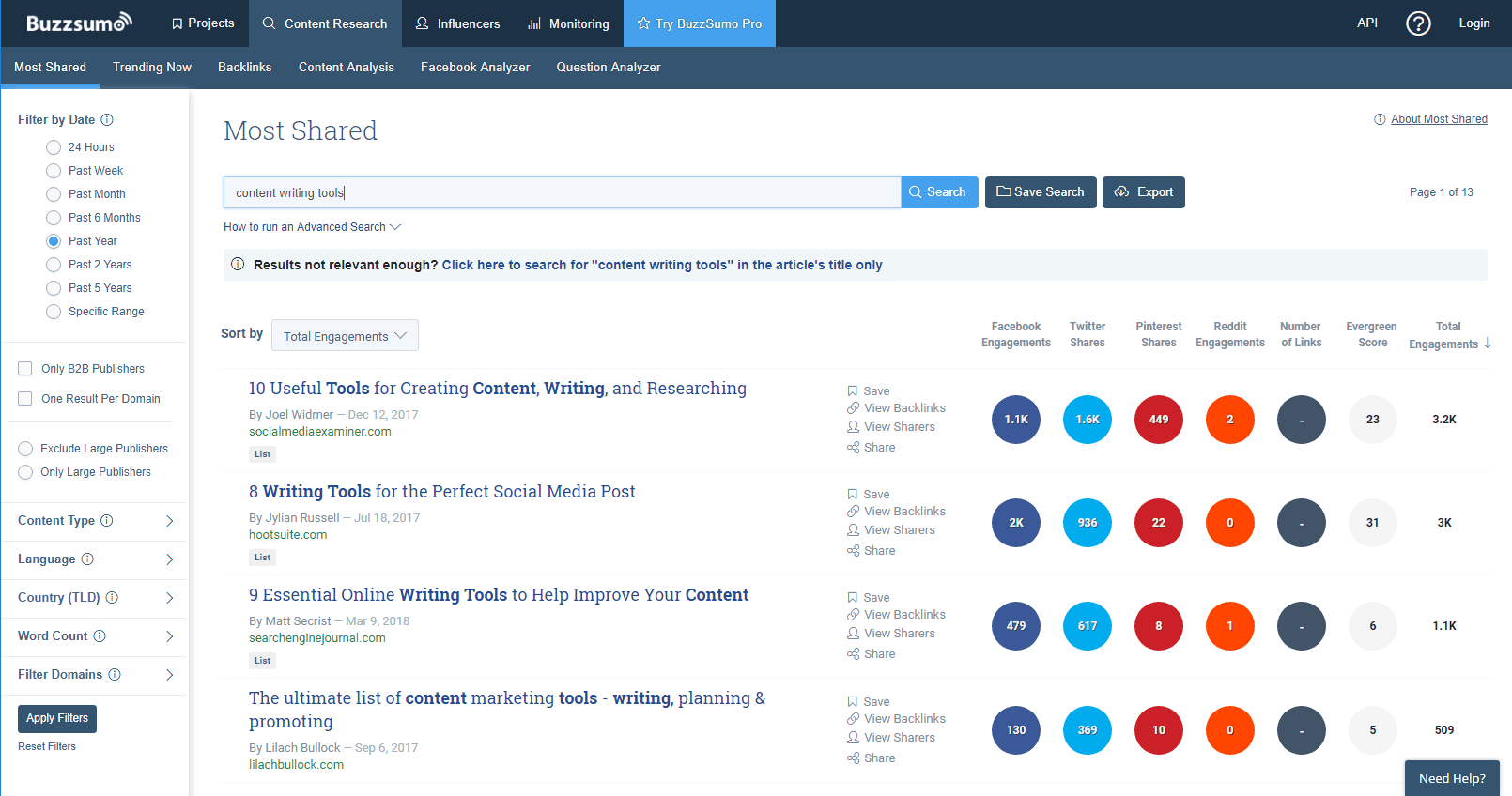Screen dimensions: 1512x796
Task: Open the API link in header
Action: [x=1367, y=23]
